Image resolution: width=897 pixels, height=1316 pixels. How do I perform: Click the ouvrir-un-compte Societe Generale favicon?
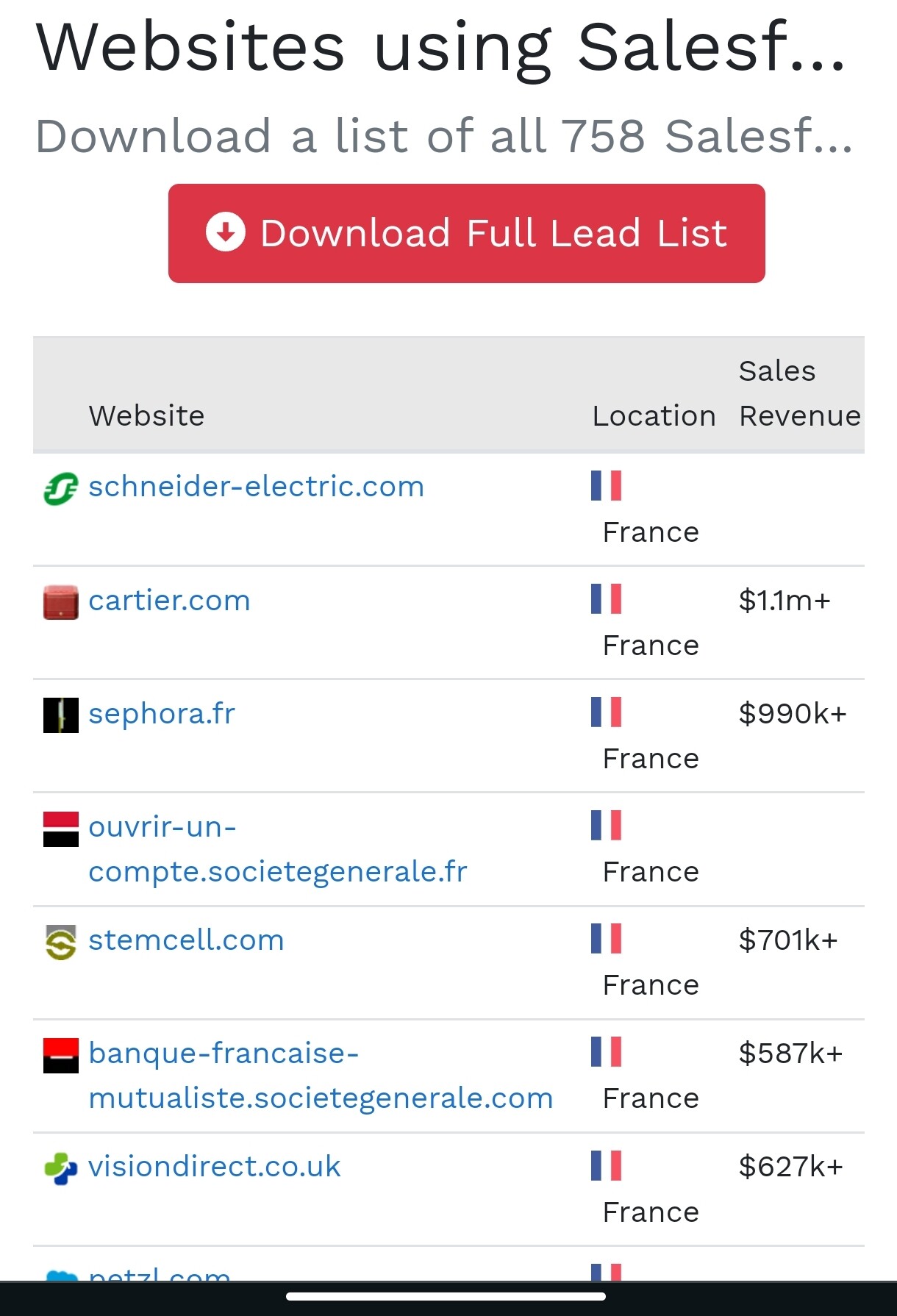[x=61, y=829]
